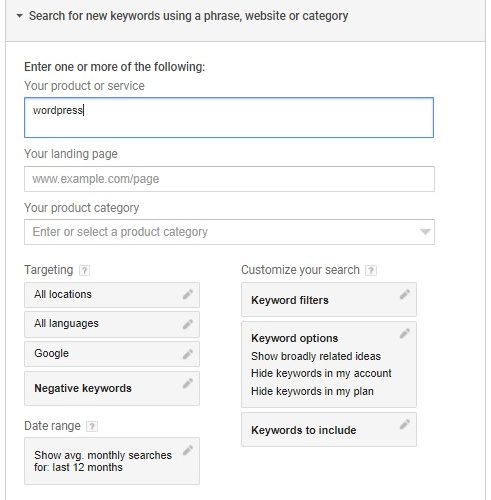Viewport: 491px width, 500px height.
Task: Open the Keywords to include box
Action: 329,429
